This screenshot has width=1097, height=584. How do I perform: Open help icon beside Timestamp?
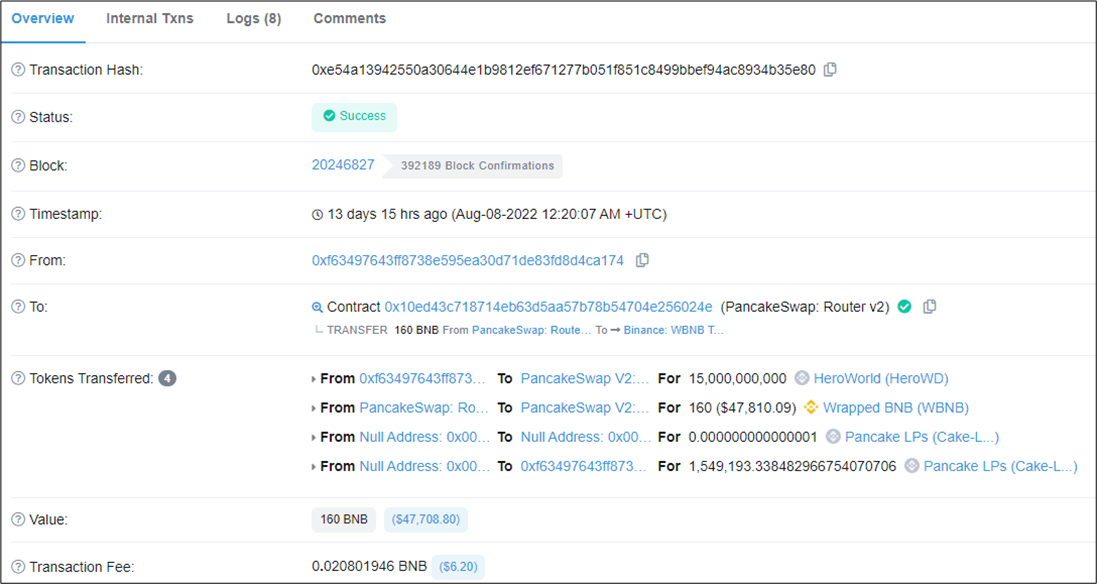(18, 214)
